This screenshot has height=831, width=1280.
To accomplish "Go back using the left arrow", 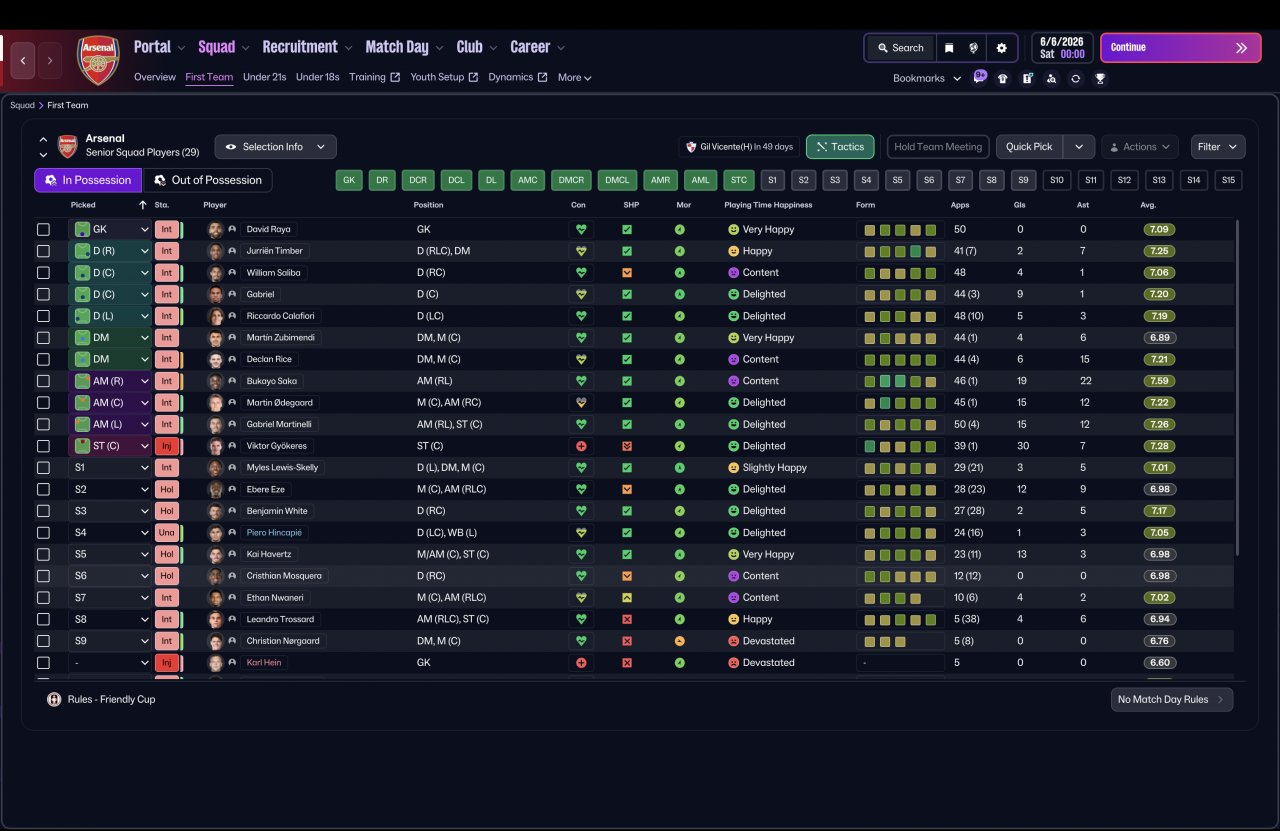I will pos(23,60).
